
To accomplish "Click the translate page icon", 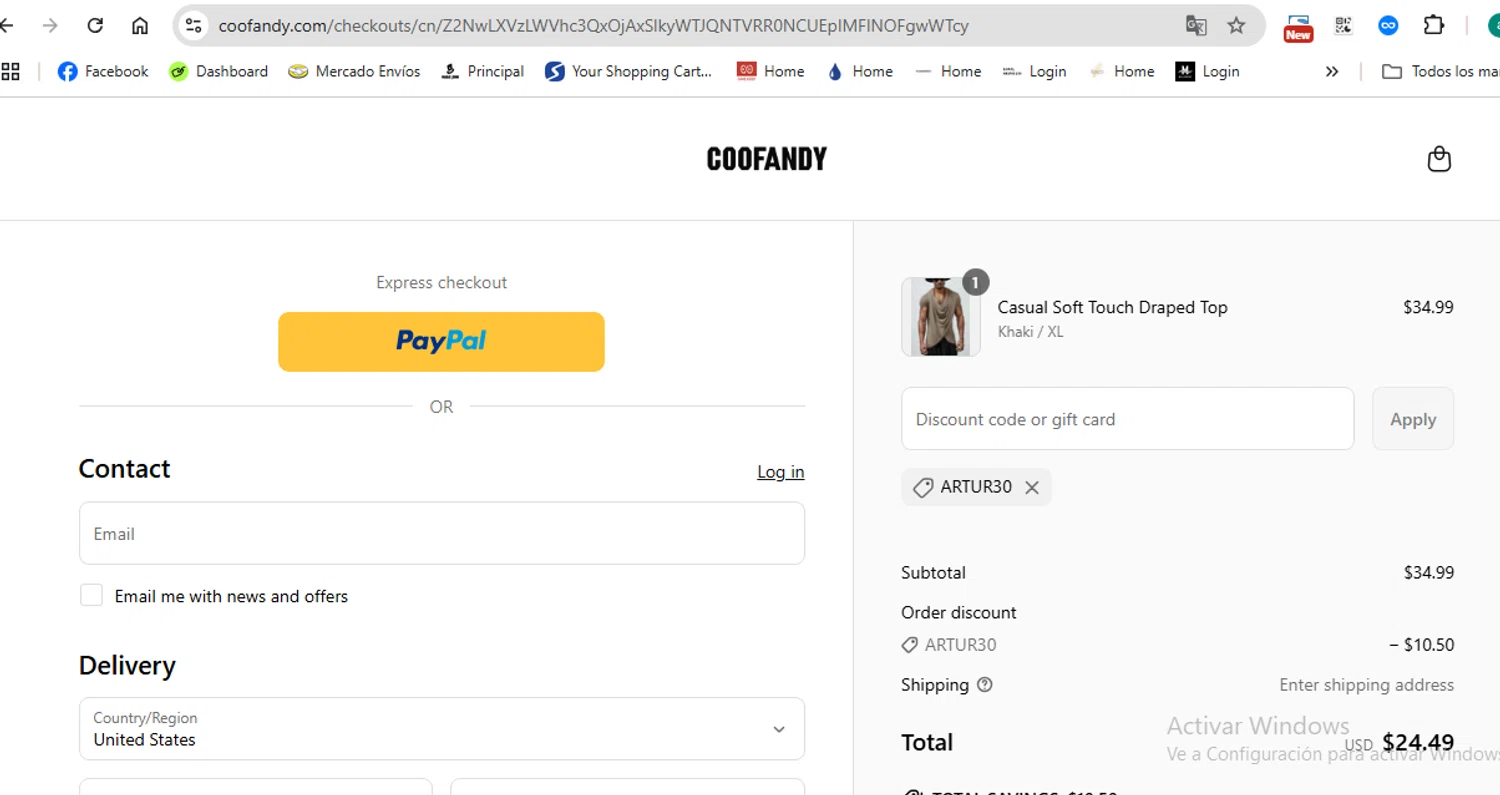I will click(x=1196, y=26).
